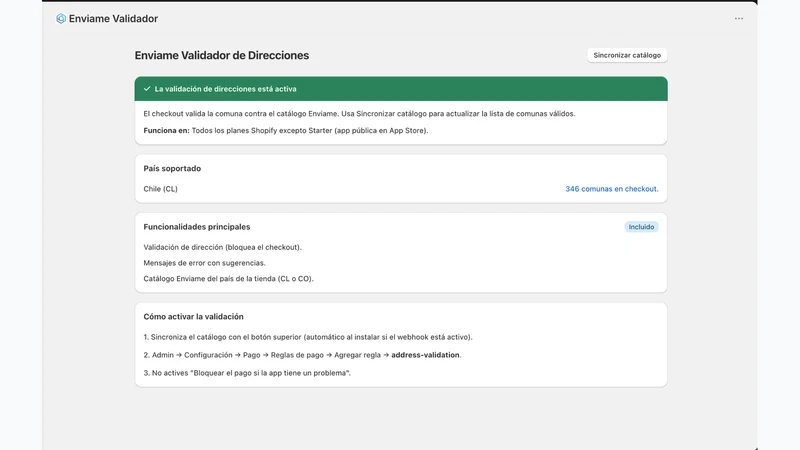Click the green checkmark icon in the banner
This screenshot has width=800, height=450.
pyautogui.click(x=147, y=89)
